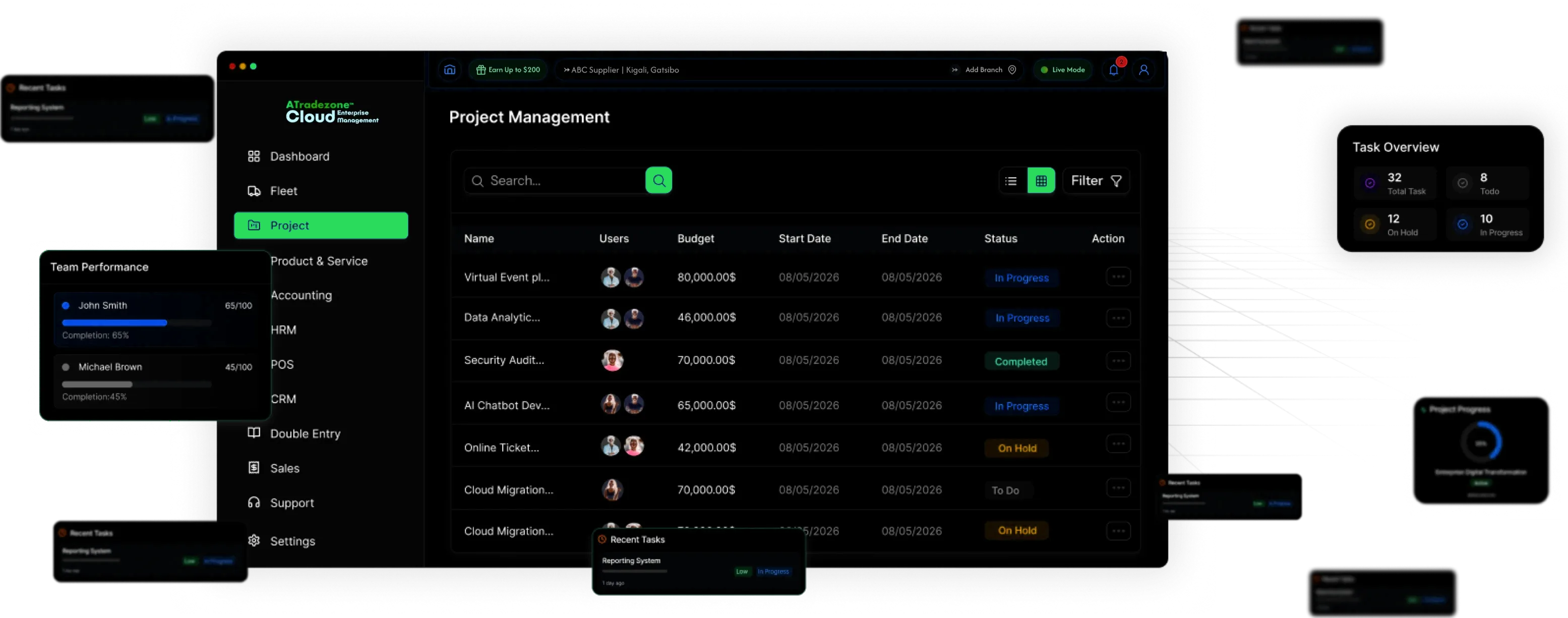Open action menu for the To Do row
This screenshot has height=618, width=1568.
coord(1118,488)
